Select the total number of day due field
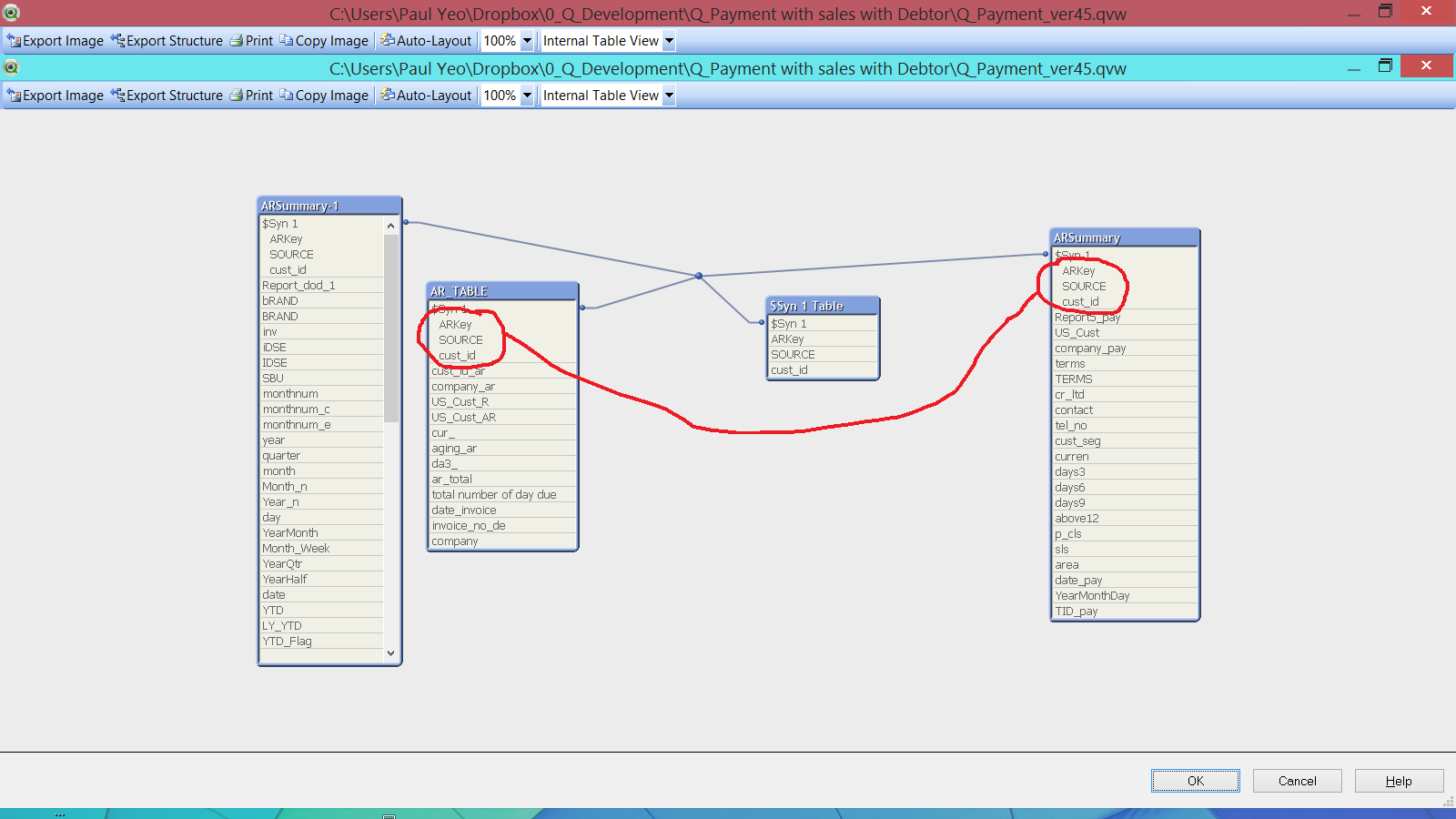The image size is (1456, 819). 502,494
